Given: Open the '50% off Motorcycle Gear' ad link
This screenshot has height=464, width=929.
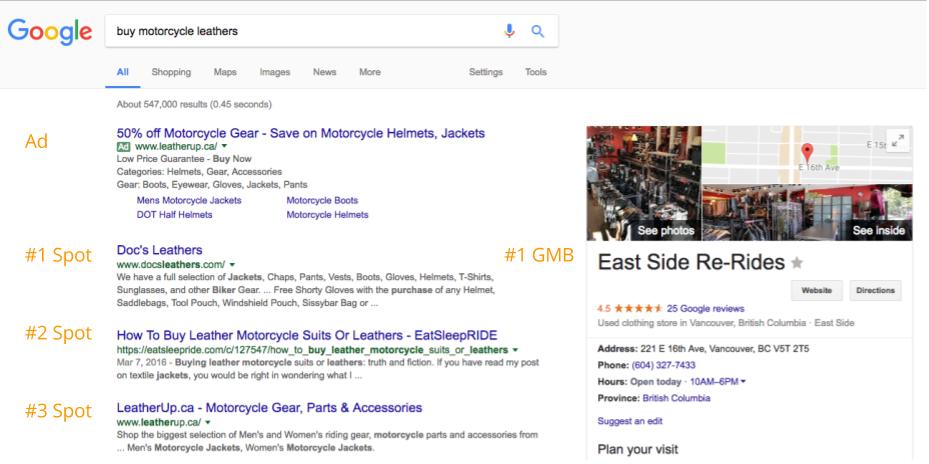Looking at the screenshot, I should coord(301,133).
